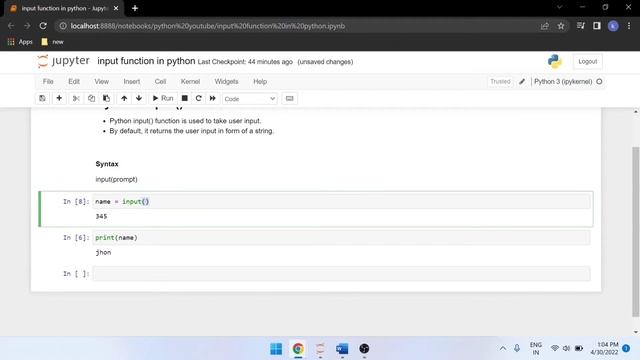Viewport: 640px width, 360px height.
Task: Click the 'Last Checkpoint: 44 minutes ago' text
Action: pos(245,62)
